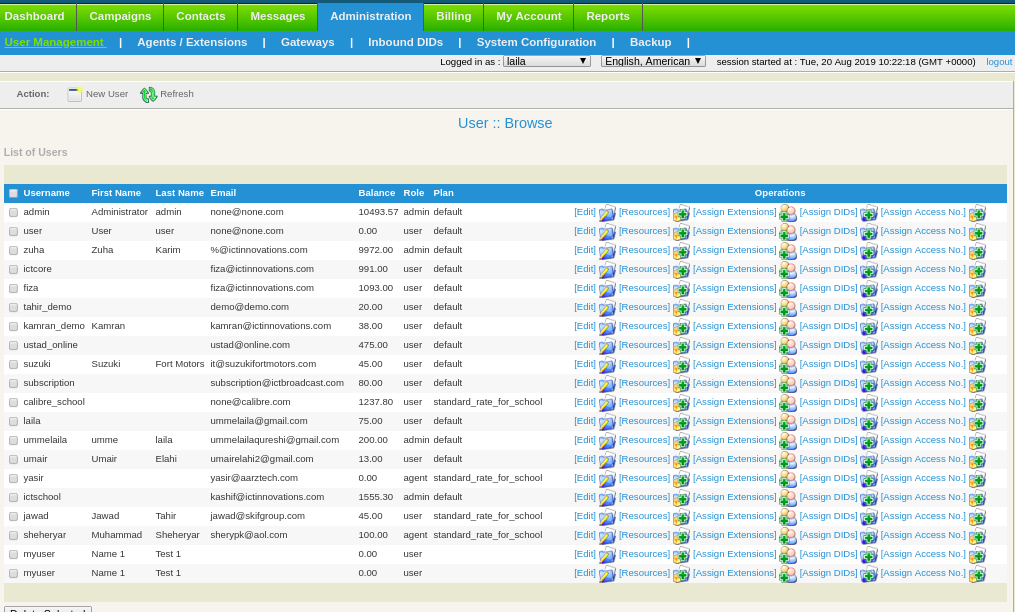Click the pencil edit icon in zuha row

point(607,251)
